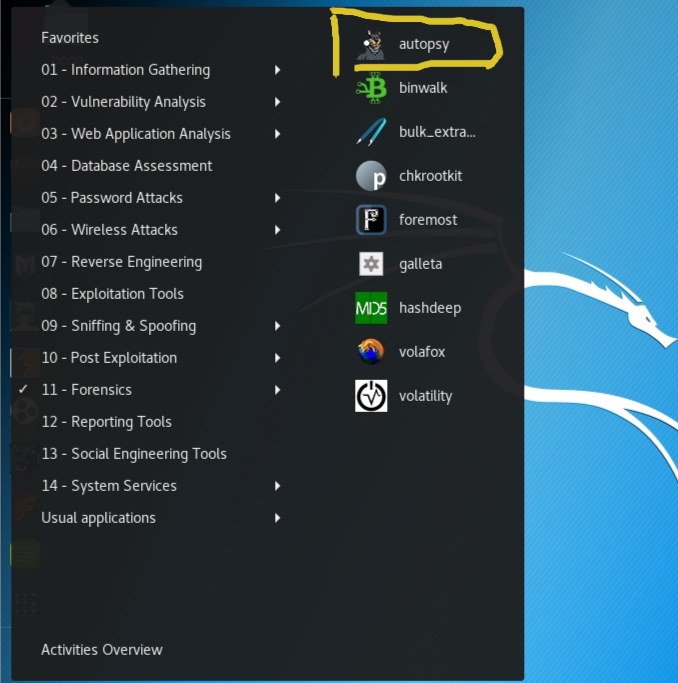Open 06 - Wireless Attacks category
The width and height of the screenshot is (678, 683).
click(x=110, y=230)
